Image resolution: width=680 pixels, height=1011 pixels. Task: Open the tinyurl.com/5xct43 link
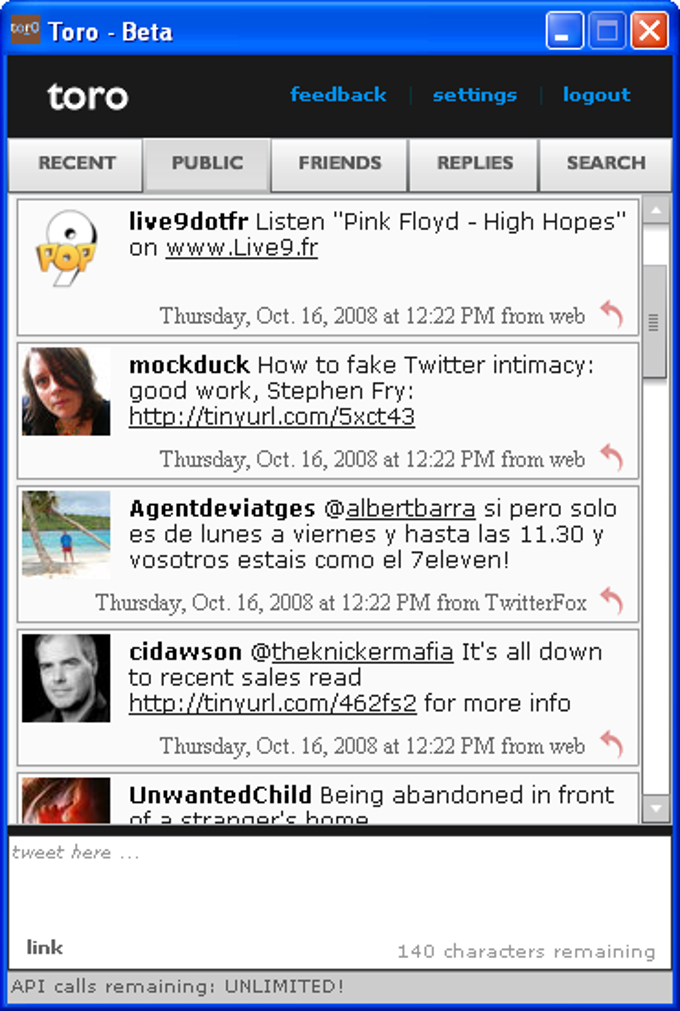tap(271, 417)
